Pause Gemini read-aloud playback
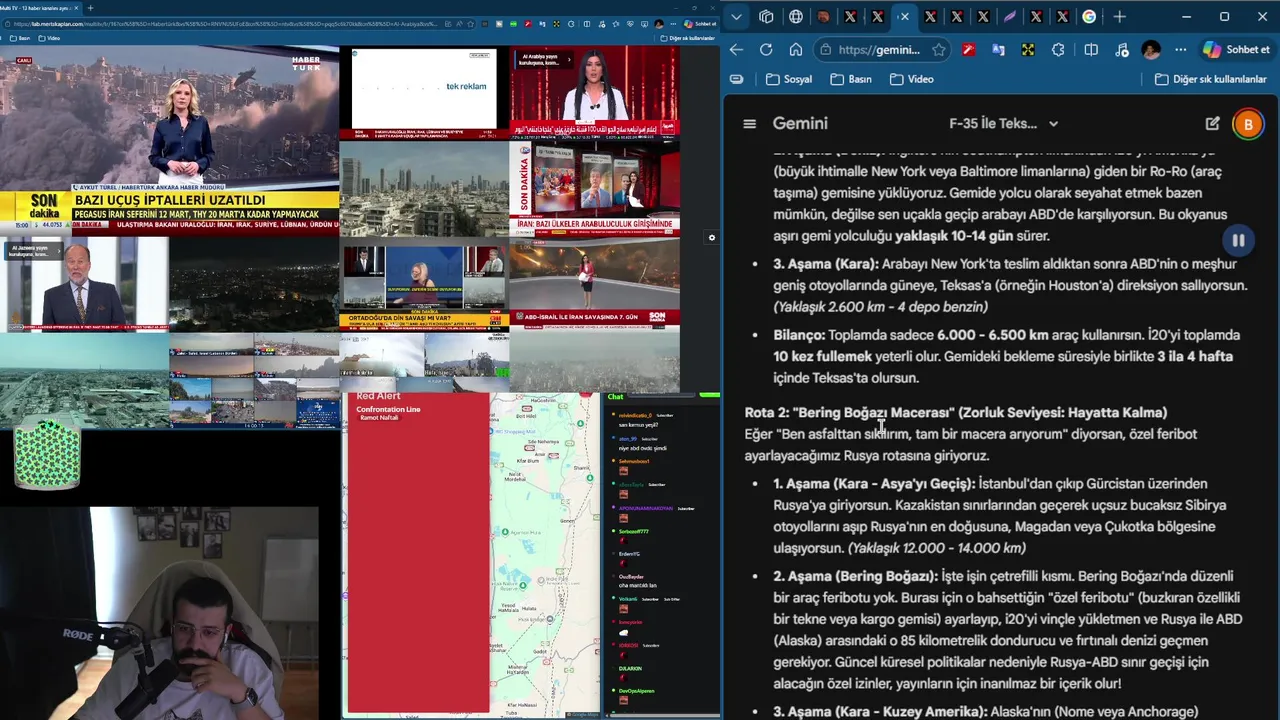The height and width of the screenshot is (720, 1280). pyautogui.click(x=1238, y=240)
